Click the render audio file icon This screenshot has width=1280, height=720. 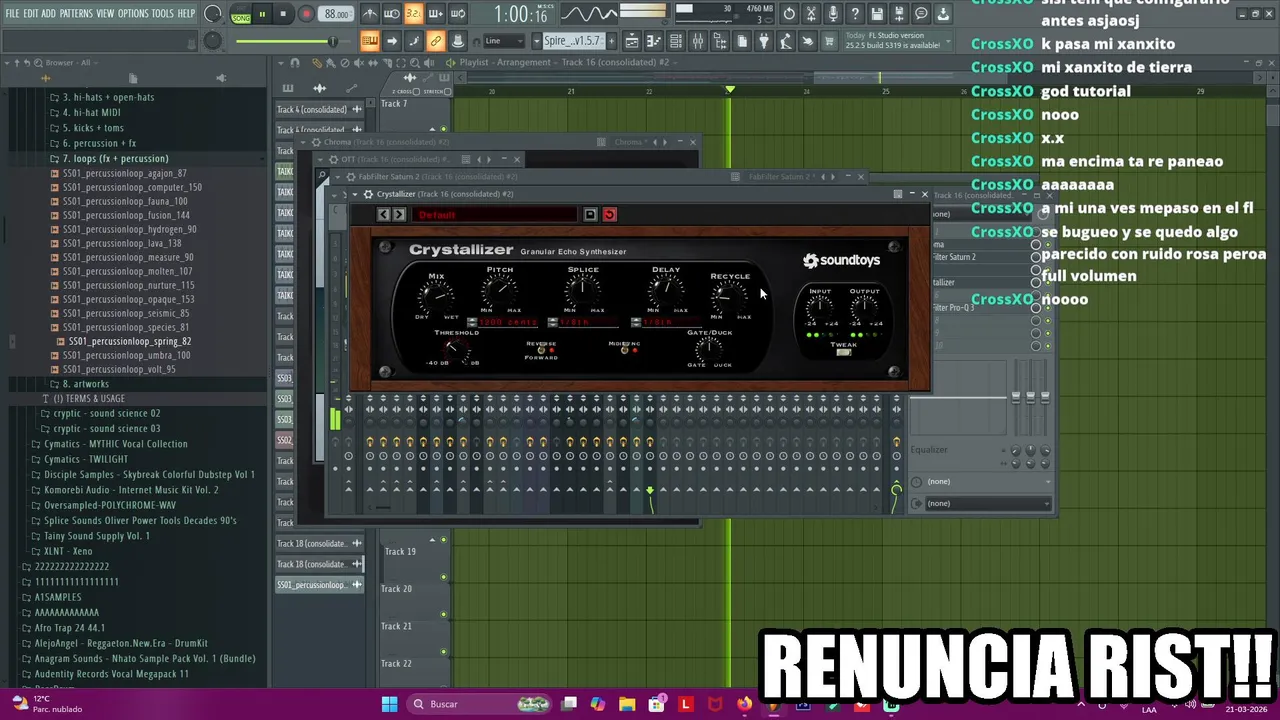(899, 14)
